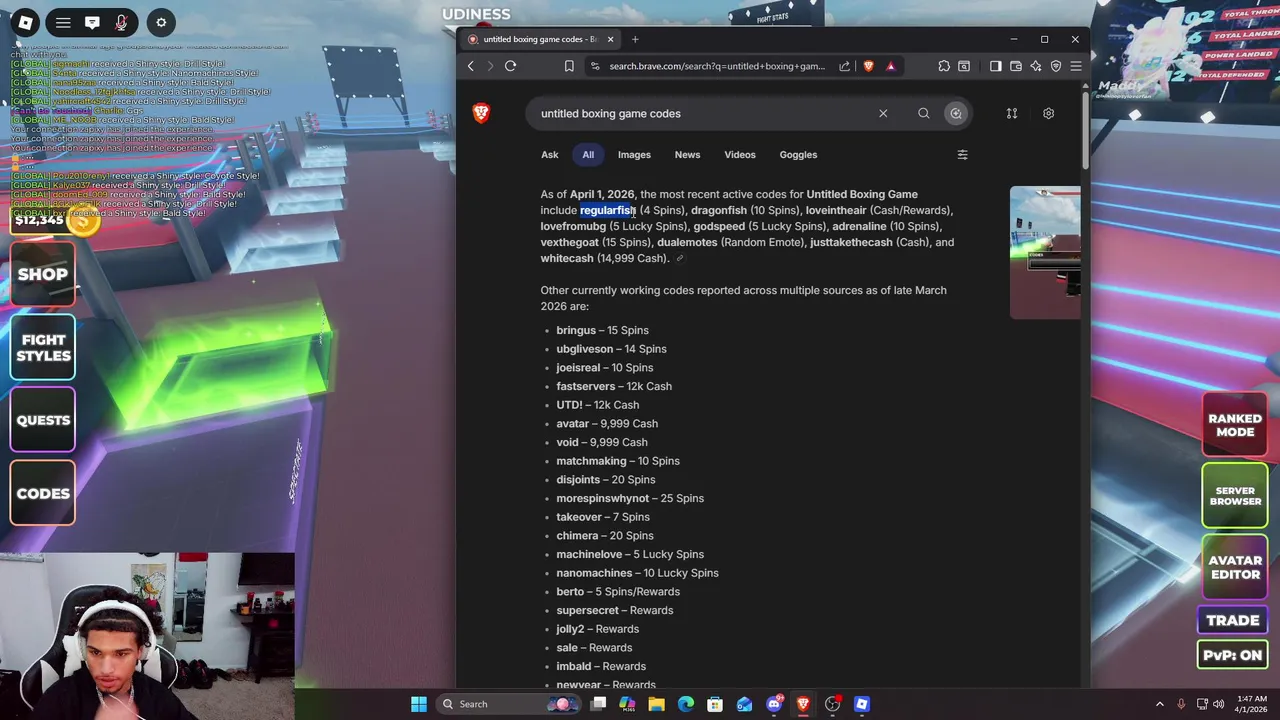1280x720 pixels.
Task: Open Microsoft Edge from taskbar
Action: 686,704
